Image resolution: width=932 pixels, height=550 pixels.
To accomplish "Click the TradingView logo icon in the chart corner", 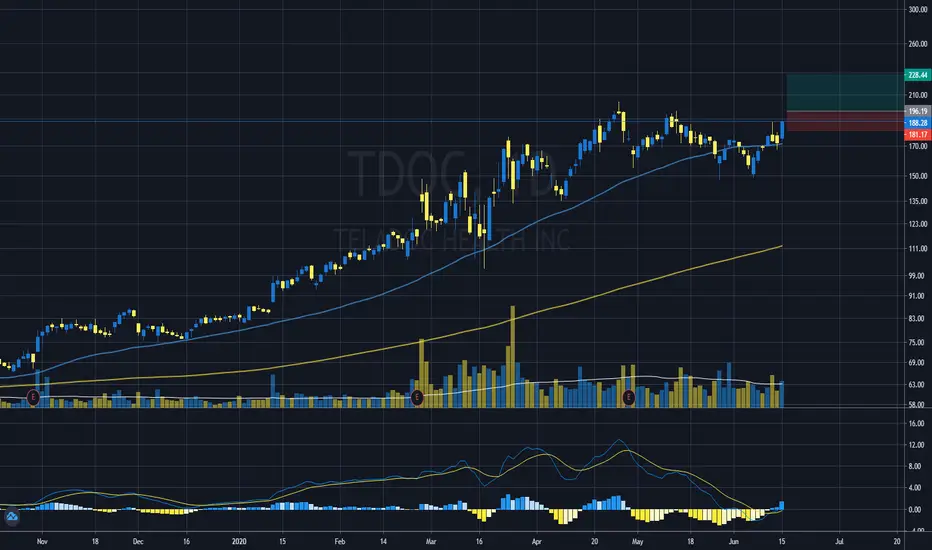I will point(11,517).
